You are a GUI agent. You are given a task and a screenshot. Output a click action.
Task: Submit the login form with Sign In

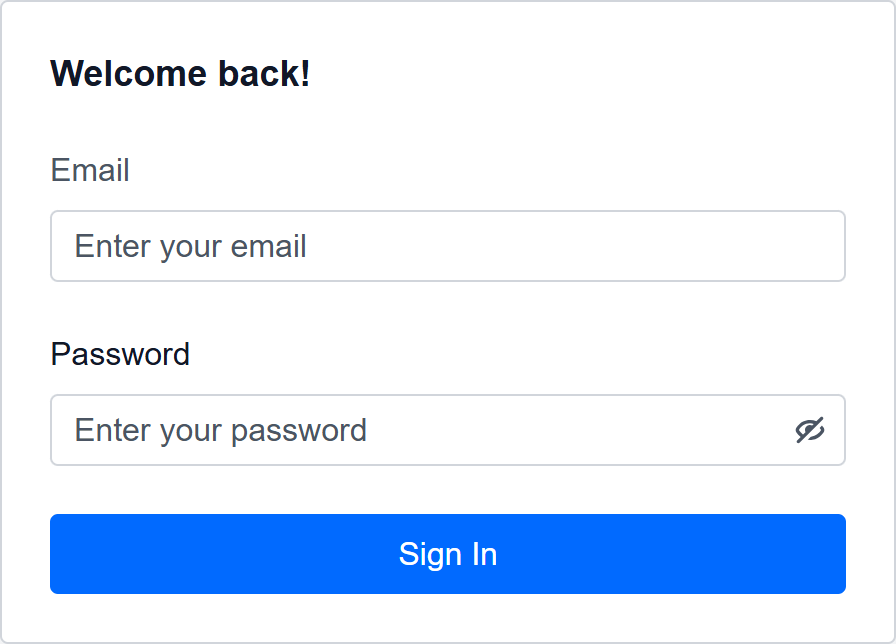(x=448, y=554)
